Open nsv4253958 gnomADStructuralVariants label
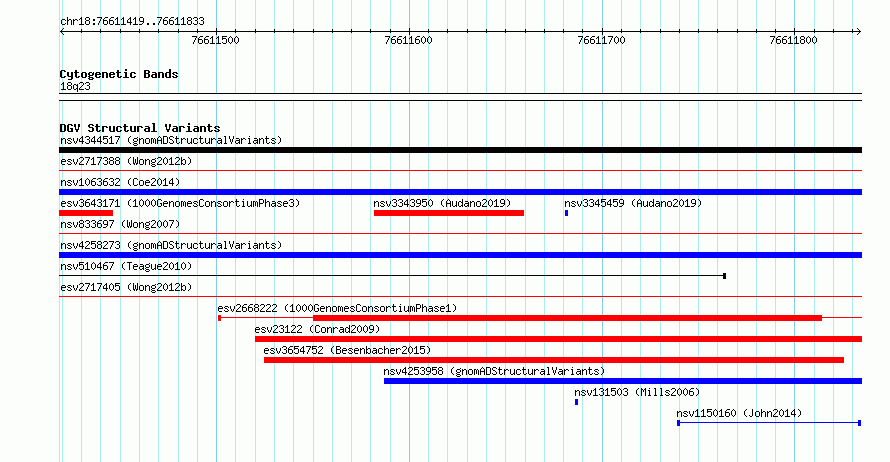This screenshot has height=462, width=890. point(494,371)
